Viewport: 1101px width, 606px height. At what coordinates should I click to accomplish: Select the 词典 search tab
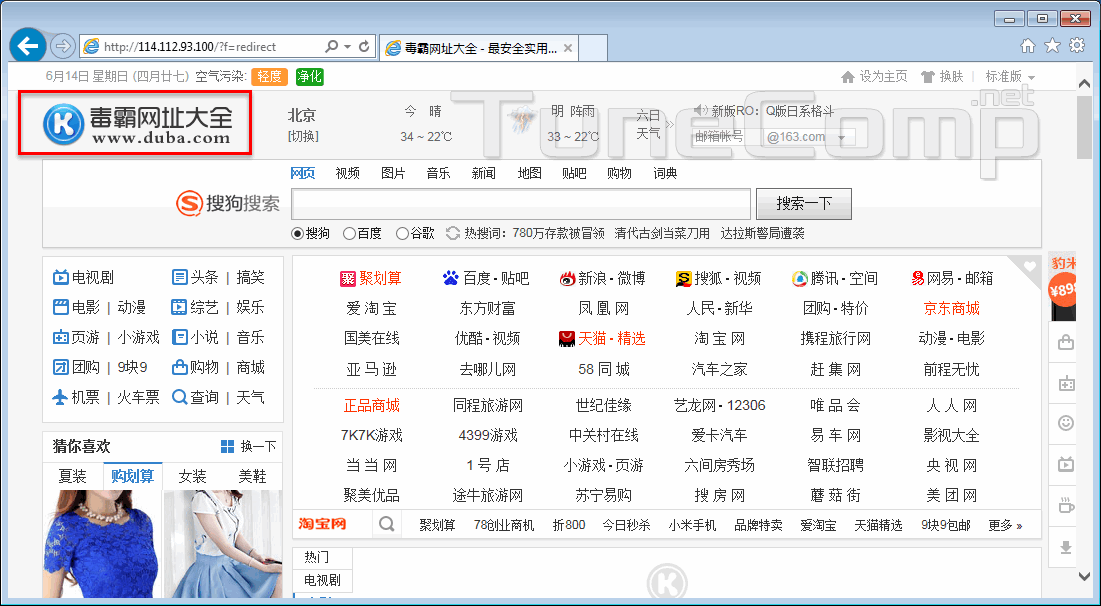(x=665, y=173)
